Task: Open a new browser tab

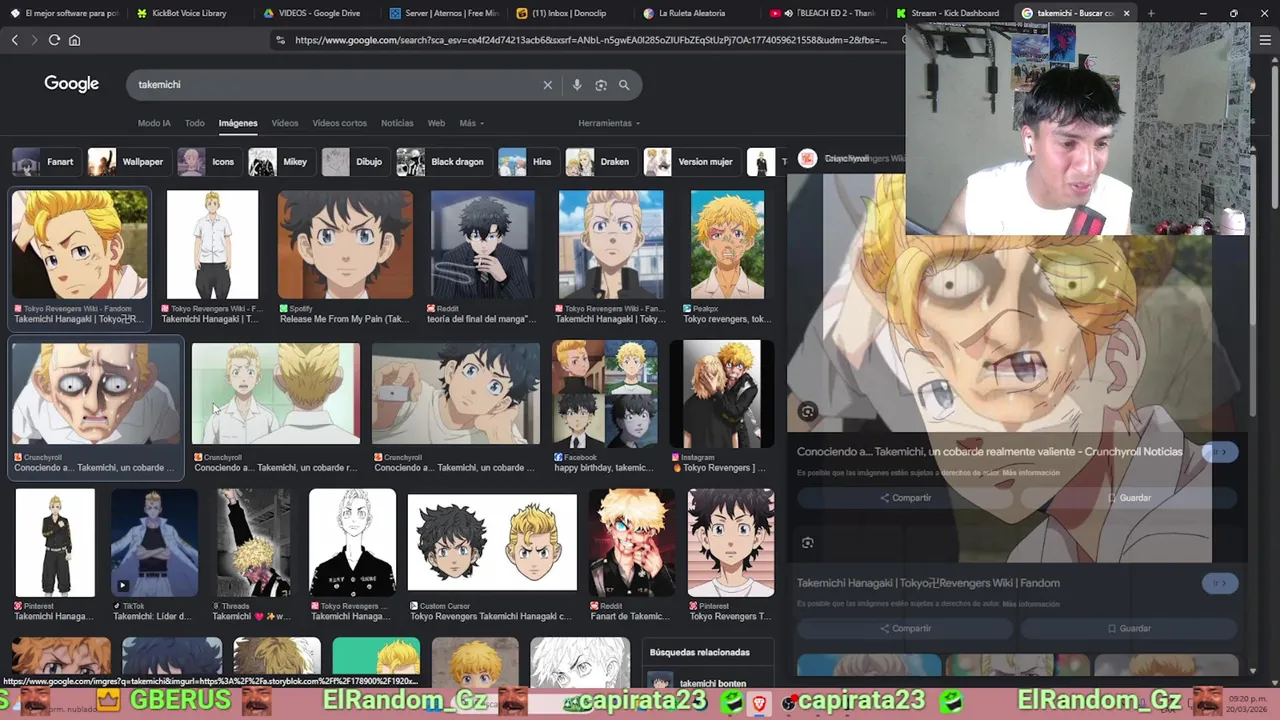Action: (x=1151, y=13)
